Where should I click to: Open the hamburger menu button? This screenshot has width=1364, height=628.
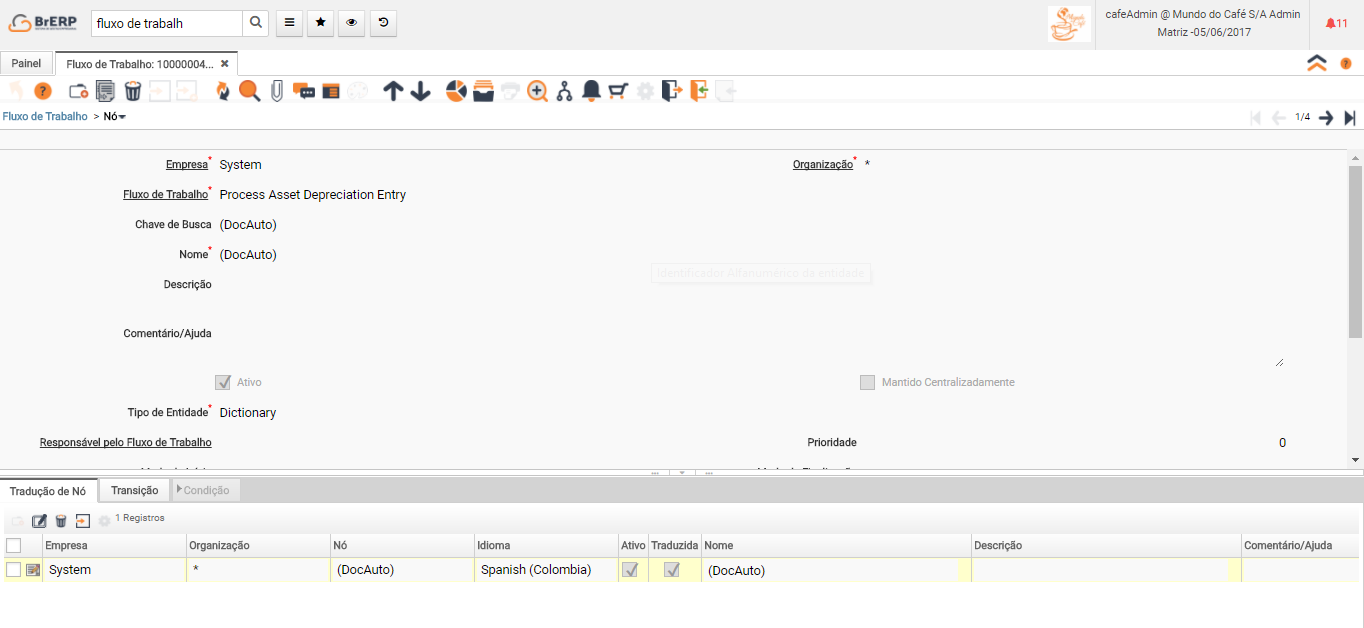[x=288, y=23]
